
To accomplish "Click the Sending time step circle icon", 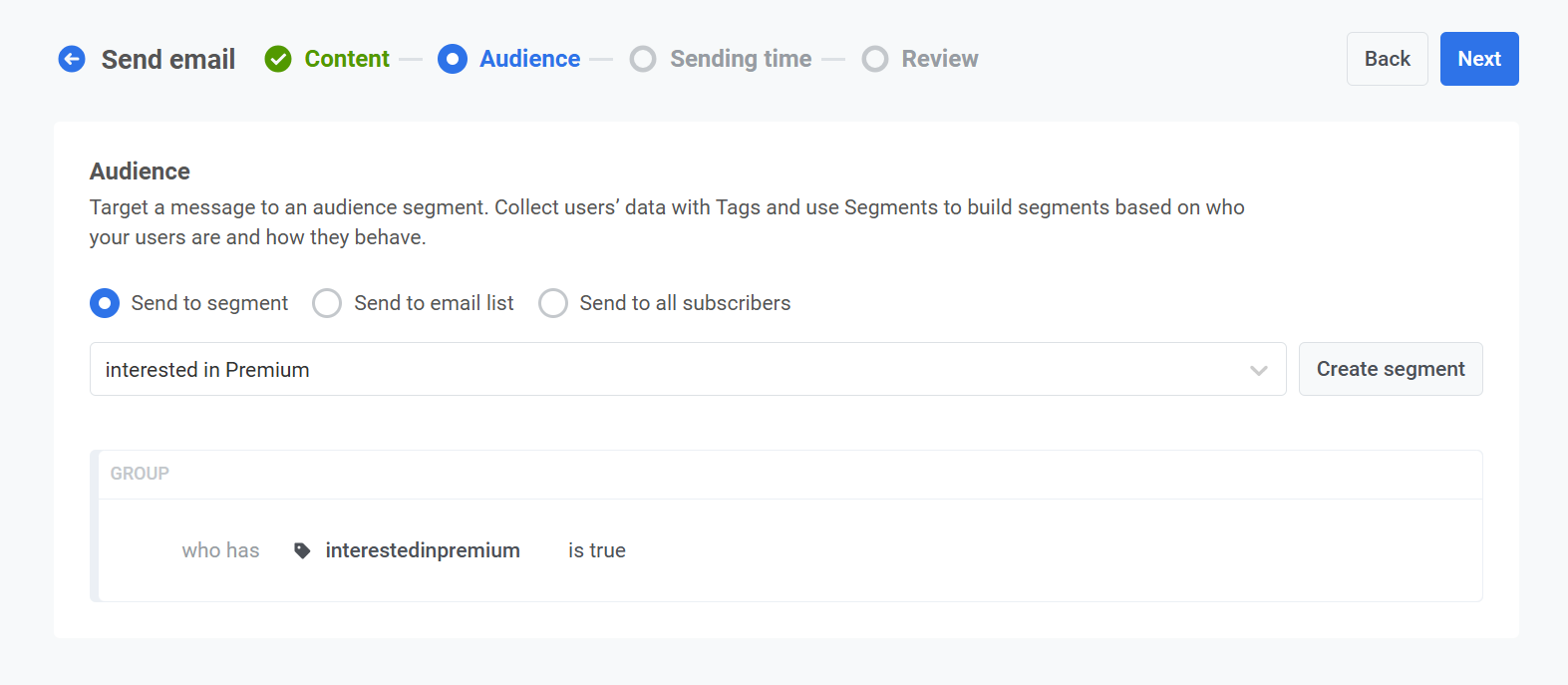I will 643,59.
